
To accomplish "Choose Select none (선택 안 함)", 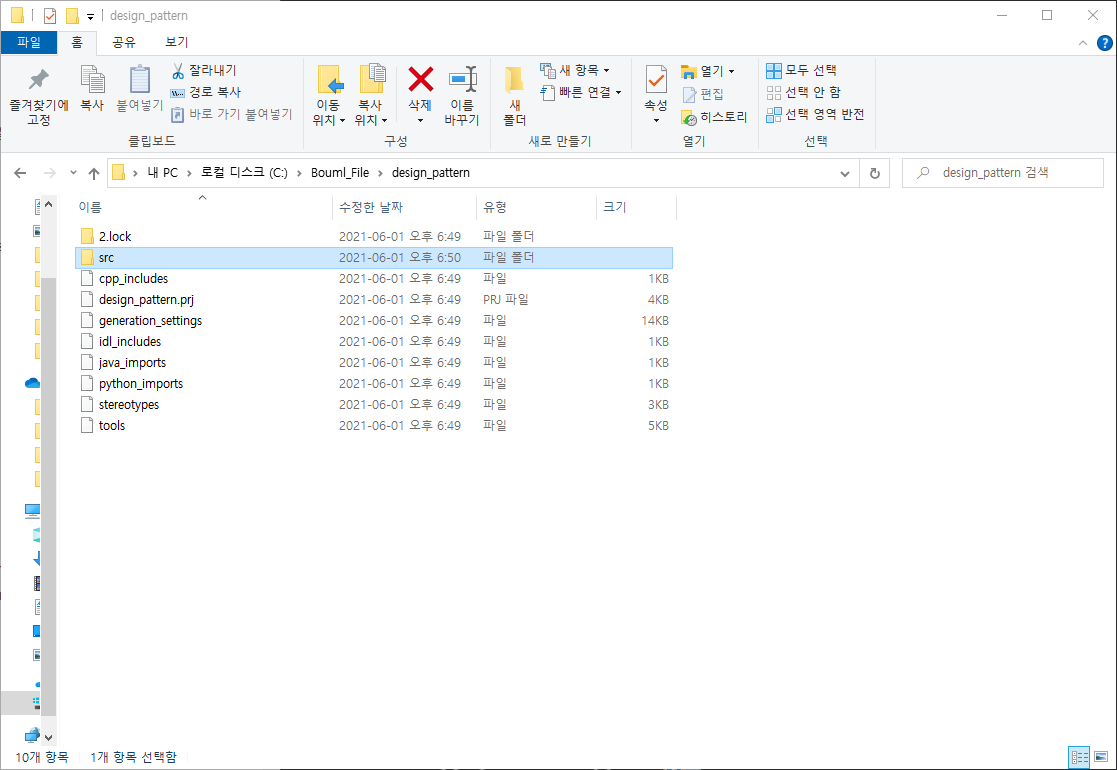I will 804,92.
